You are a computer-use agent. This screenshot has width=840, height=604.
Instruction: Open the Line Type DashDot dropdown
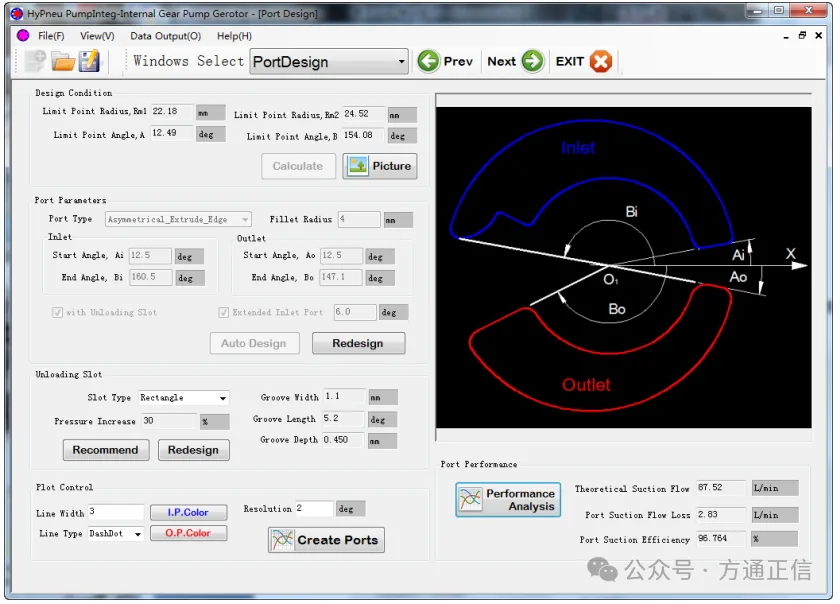[116, 534]
